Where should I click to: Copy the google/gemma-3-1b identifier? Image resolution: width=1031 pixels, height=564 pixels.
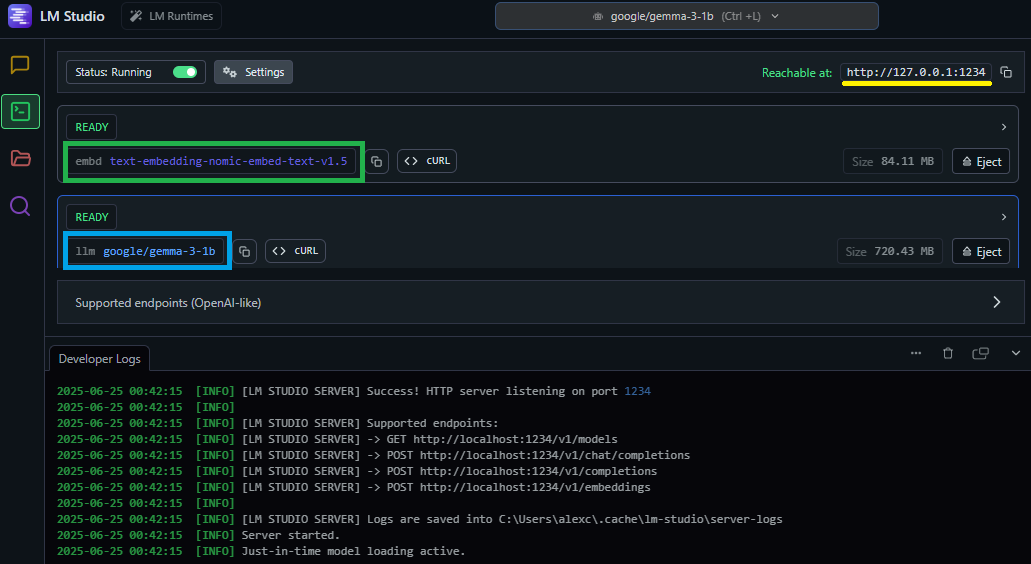244,251
